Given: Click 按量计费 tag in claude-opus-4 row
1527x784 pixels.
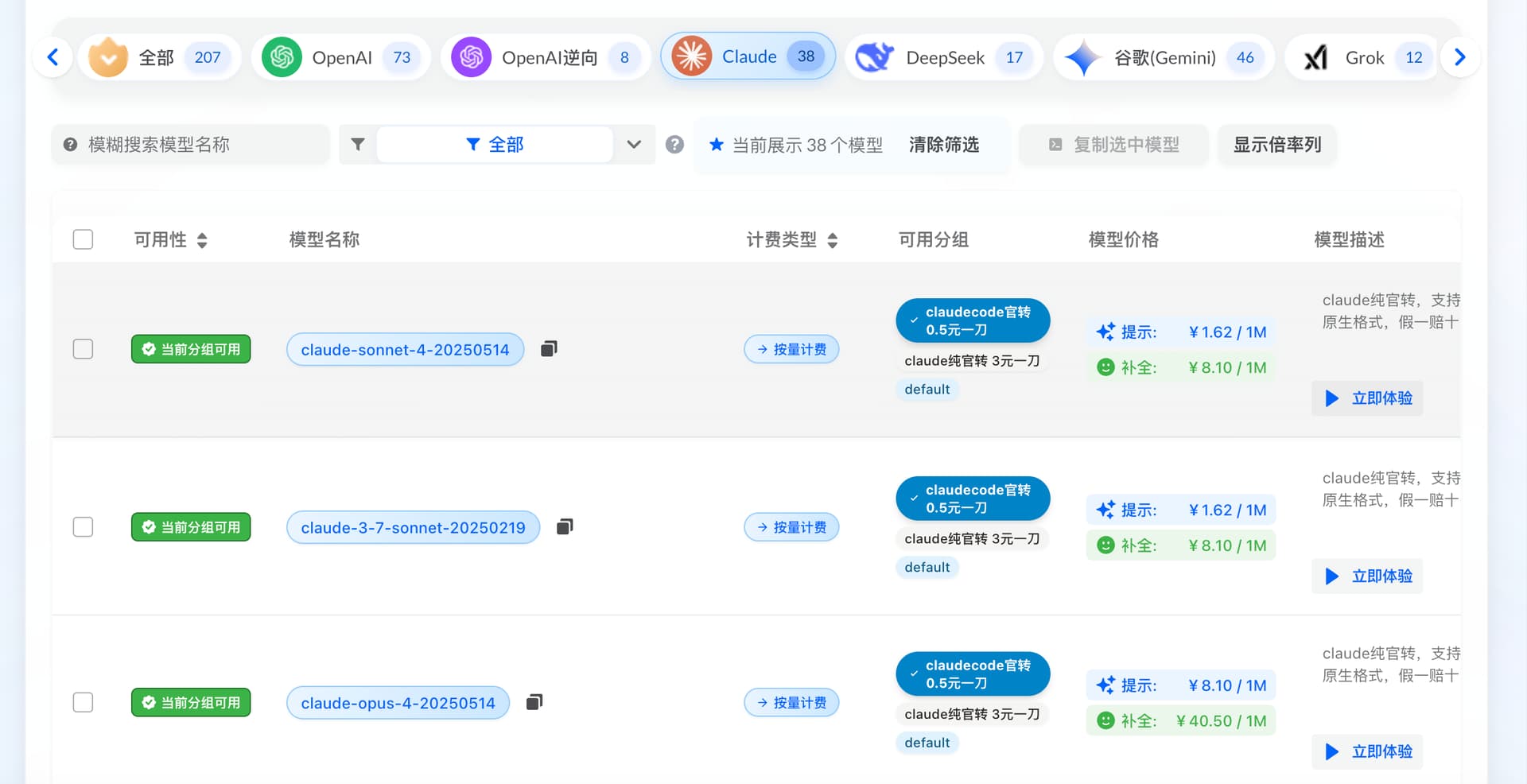Looking at the screenshot, I should coord(791,702).
